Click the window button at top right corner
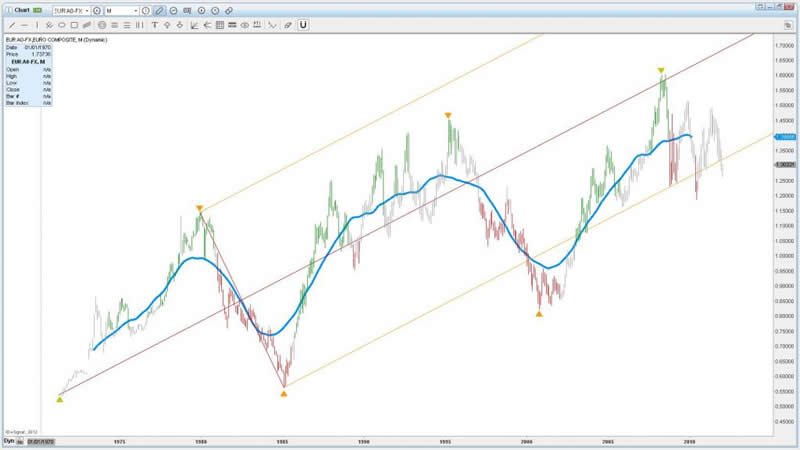Image resolution: width=800 pixels, height=450 pixels. pos(789,24)
